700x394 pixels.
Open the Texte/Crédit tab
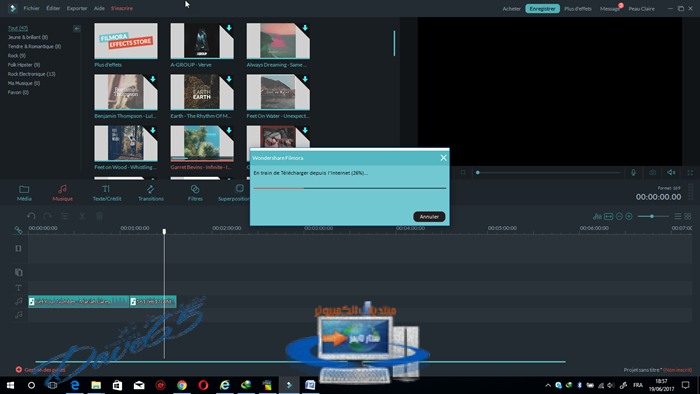pos(107,193)
